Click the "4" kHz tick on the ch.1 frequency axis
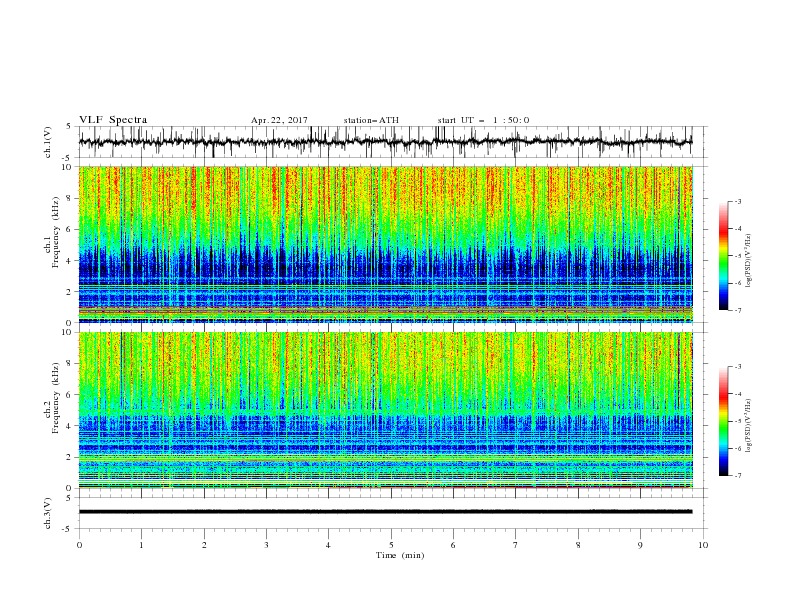 click(70, 261)
